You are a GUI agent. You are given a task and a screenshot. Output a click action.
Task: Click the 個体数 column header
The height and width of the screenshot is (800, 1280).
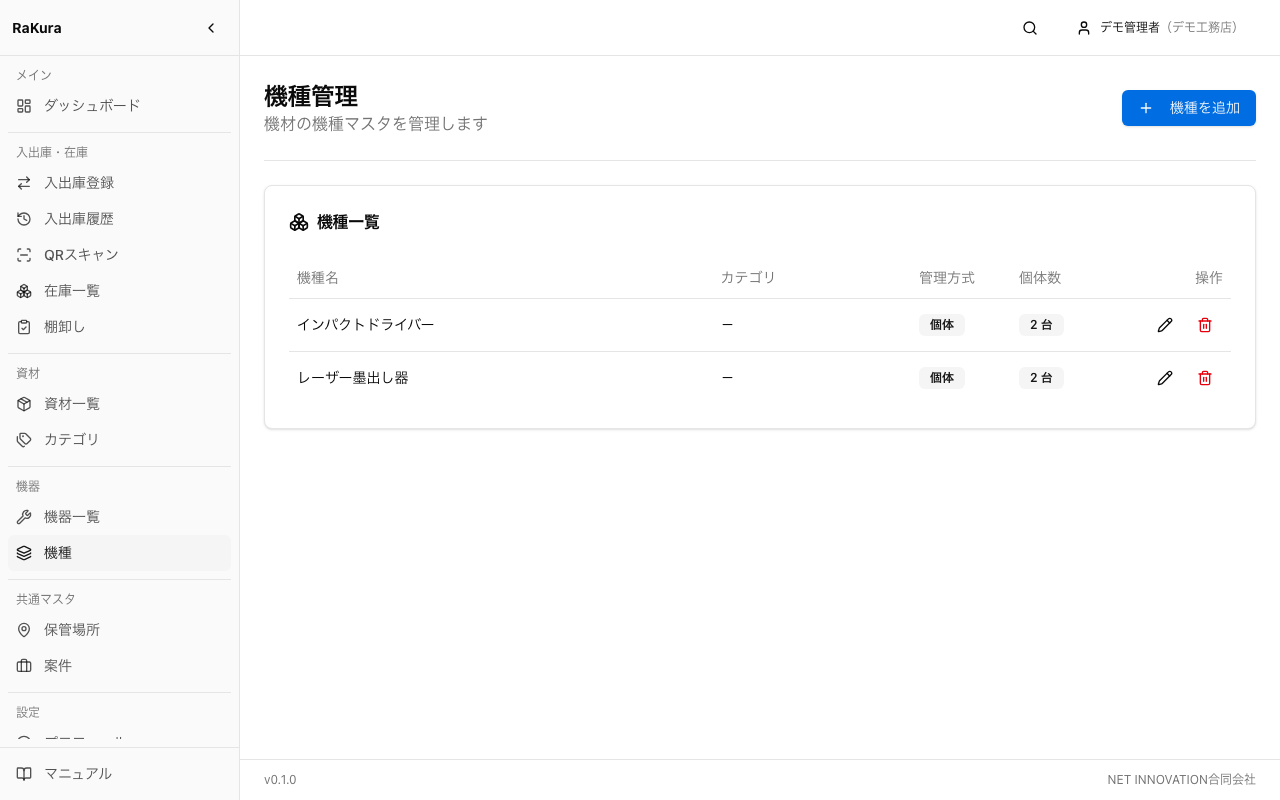1040,278
